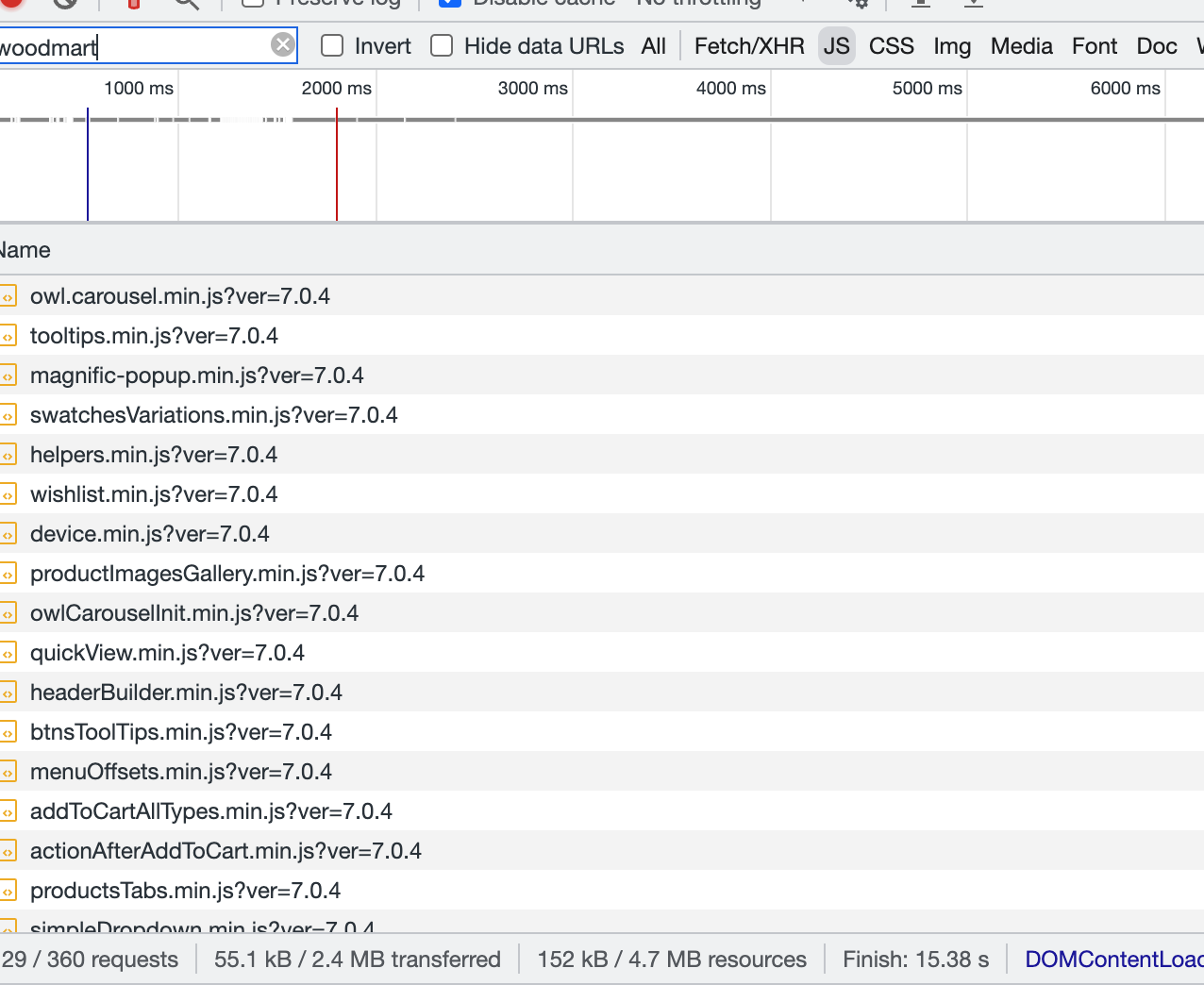Select quickView.min.js?ver=7.0.4 row
The width and height of the screenshot is (1204, 985).
tap(602, 653)
